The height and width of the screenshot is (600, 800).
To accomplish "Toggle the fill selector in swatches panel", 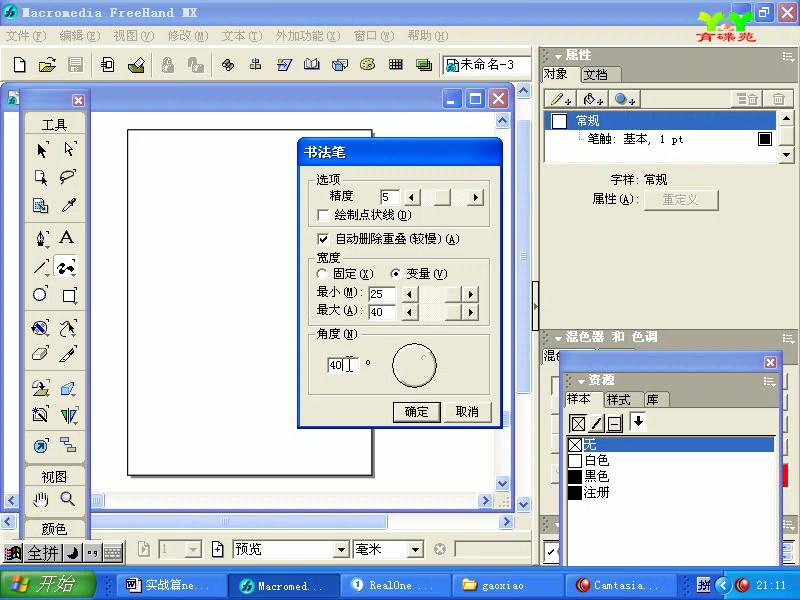I will pos(578,423).
